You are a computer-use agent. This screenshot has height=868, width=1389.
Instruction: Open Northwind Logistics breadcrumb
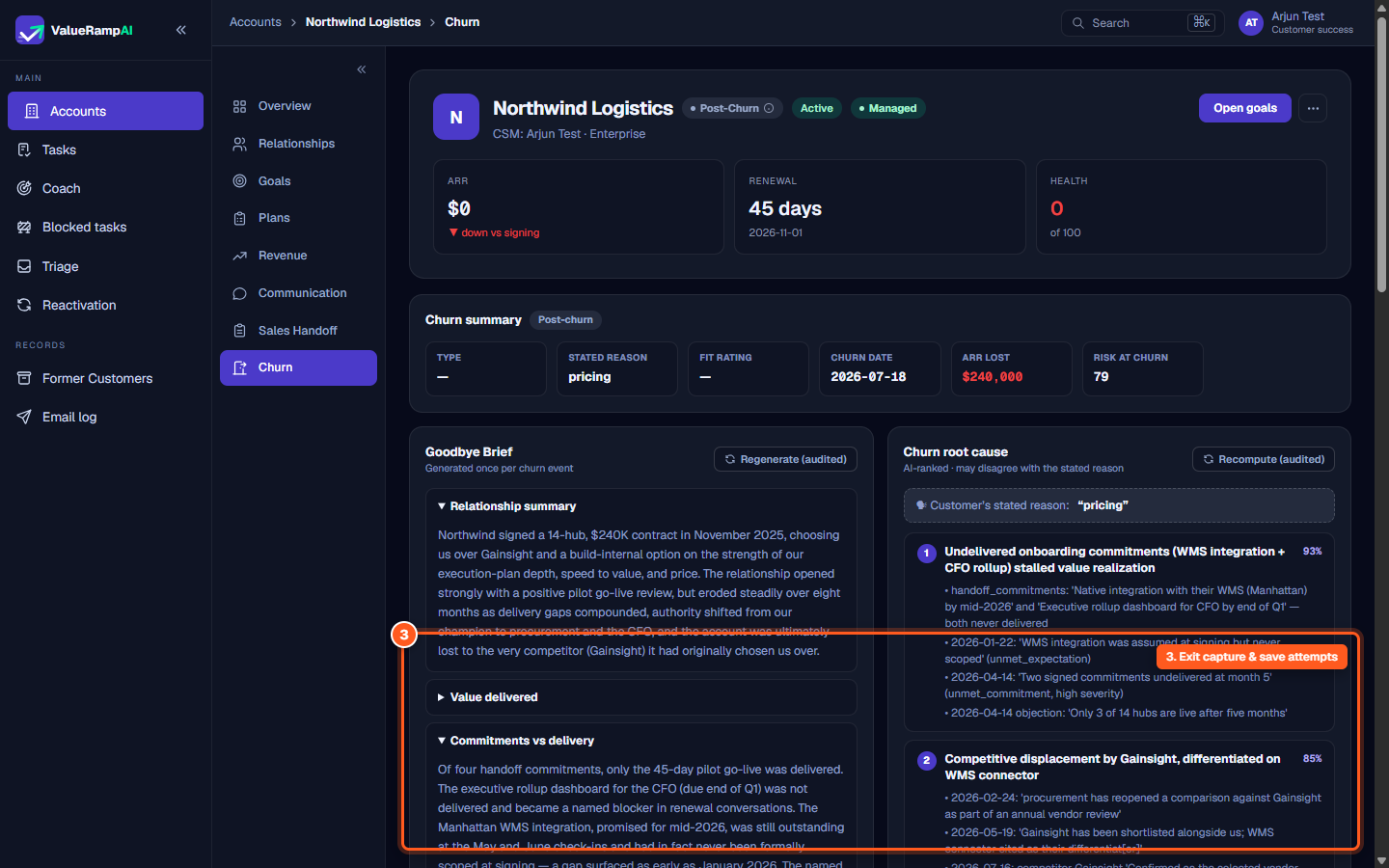(x=363, y=22)
